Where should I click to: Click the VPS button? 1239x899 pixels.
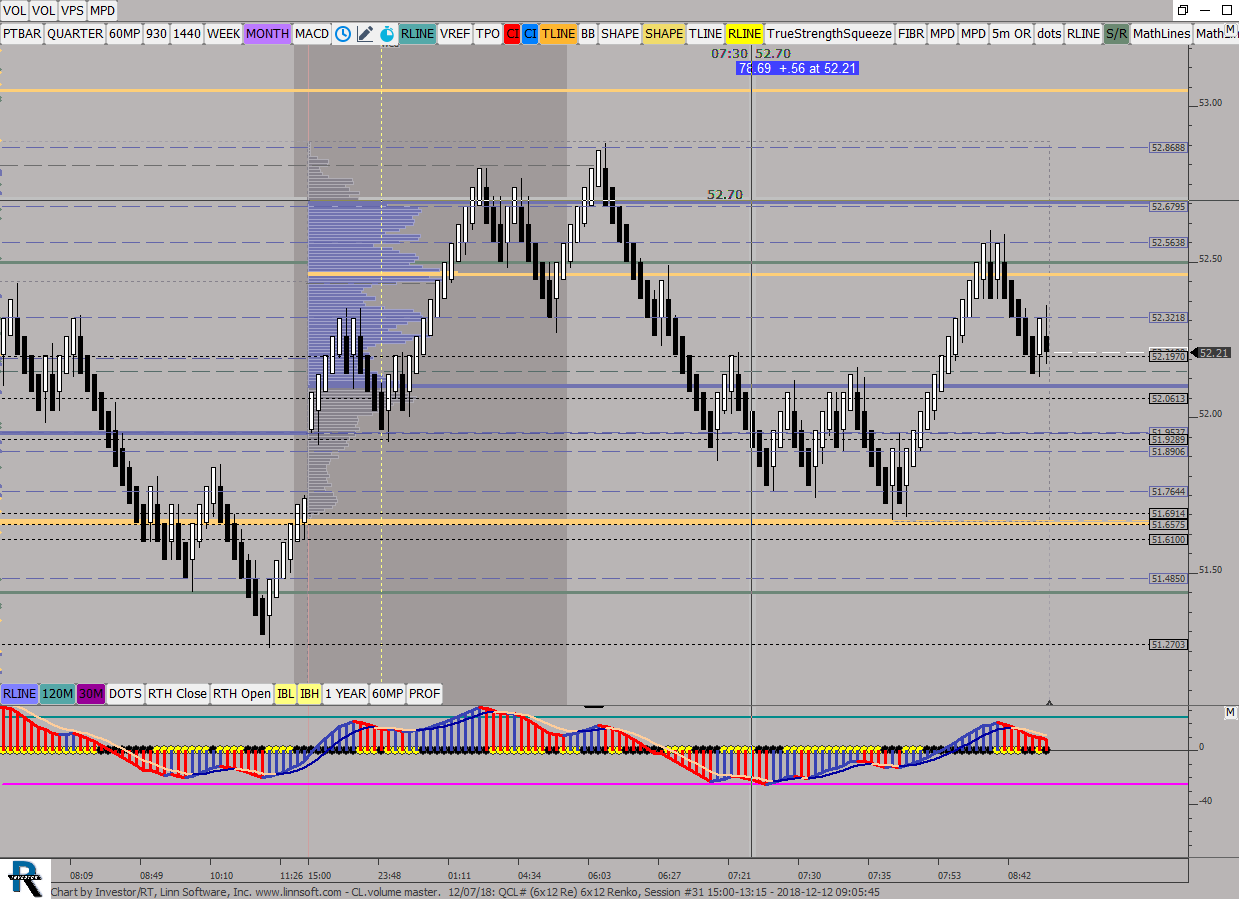click(72, 10)
